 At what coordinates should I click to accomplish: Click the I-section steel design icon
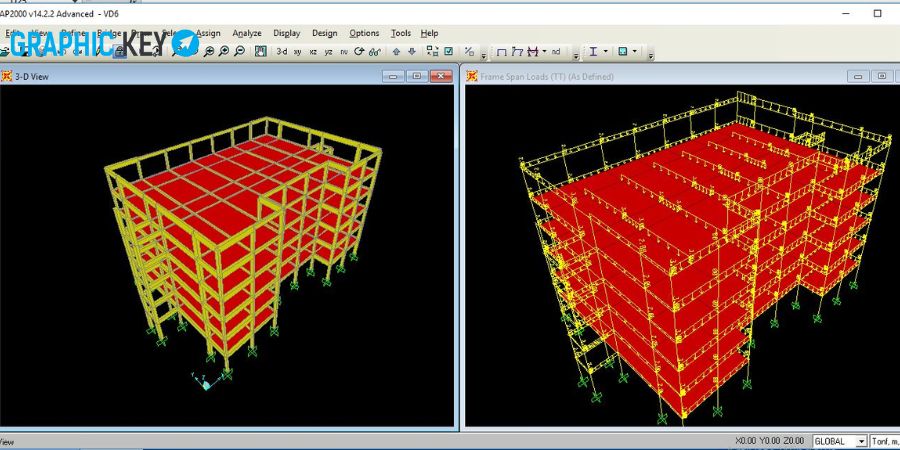[x=593, y=52]
